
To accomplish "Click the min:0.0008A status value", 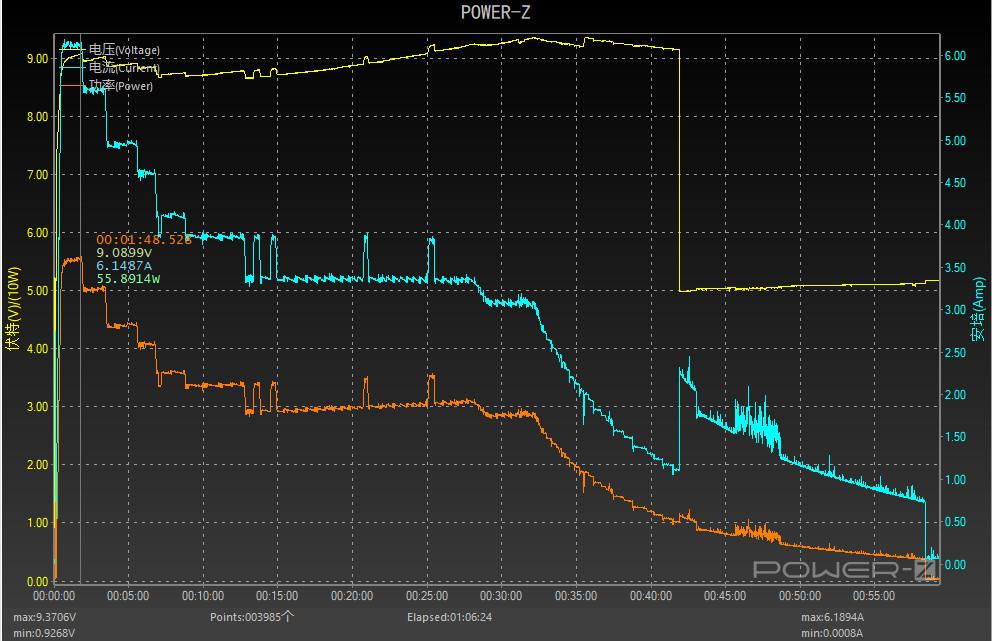I will click(x=832, y=633).
